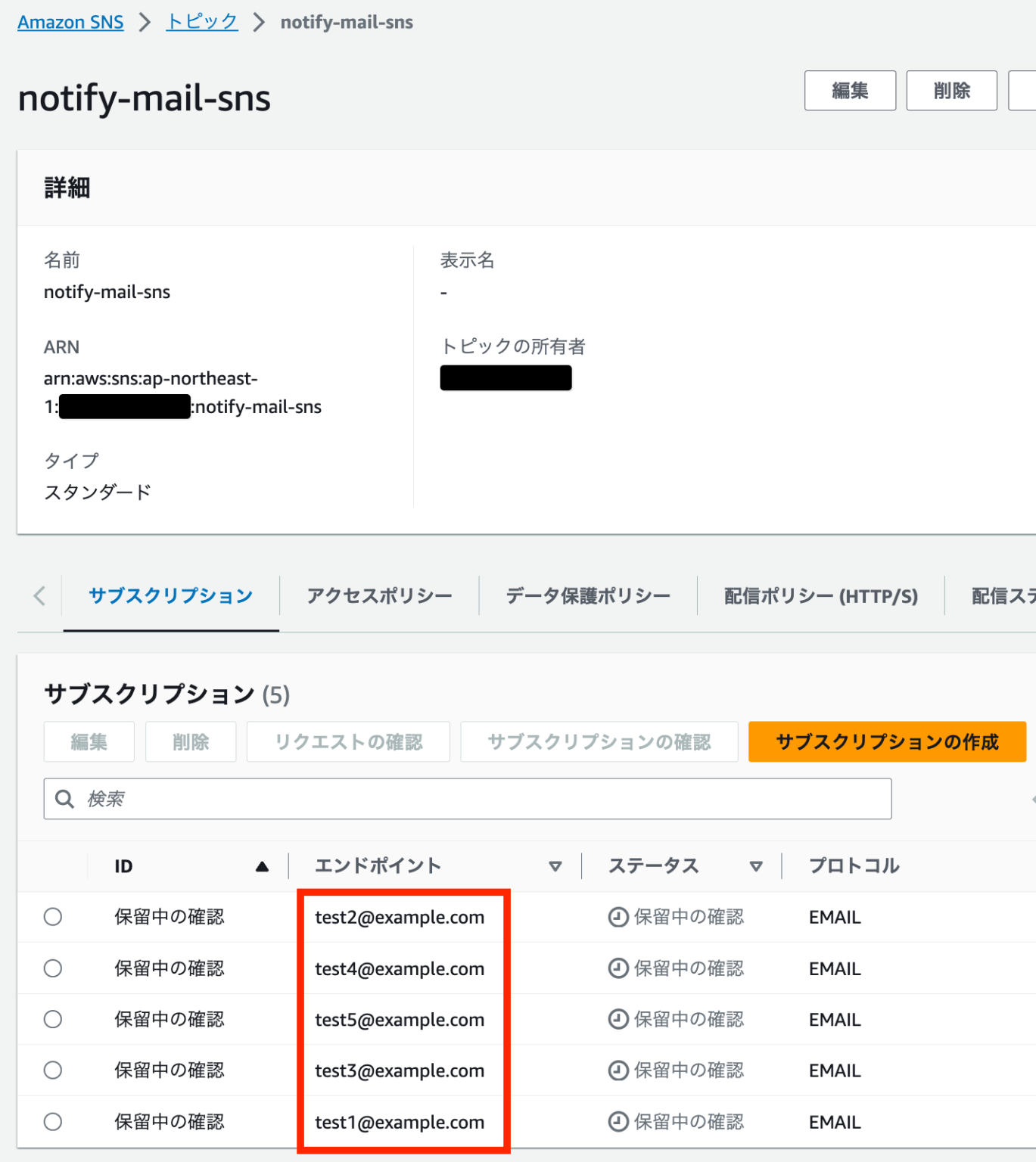Toggle sorting on the ID column header
This screenshot has width=1036, height=1162.
click(x=123, y=865)
